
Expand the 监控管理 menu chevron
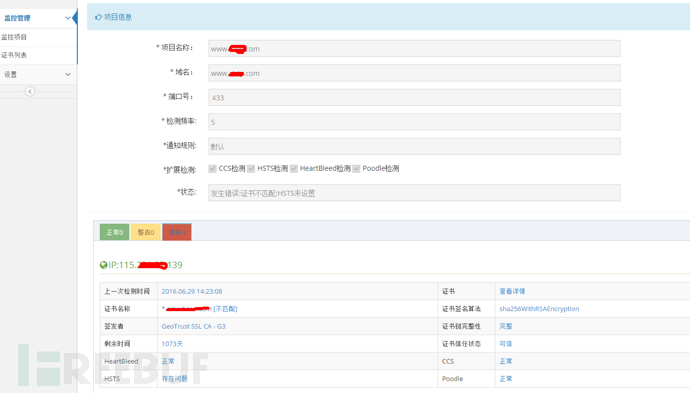pyautogui.click(x=68, y=18)
